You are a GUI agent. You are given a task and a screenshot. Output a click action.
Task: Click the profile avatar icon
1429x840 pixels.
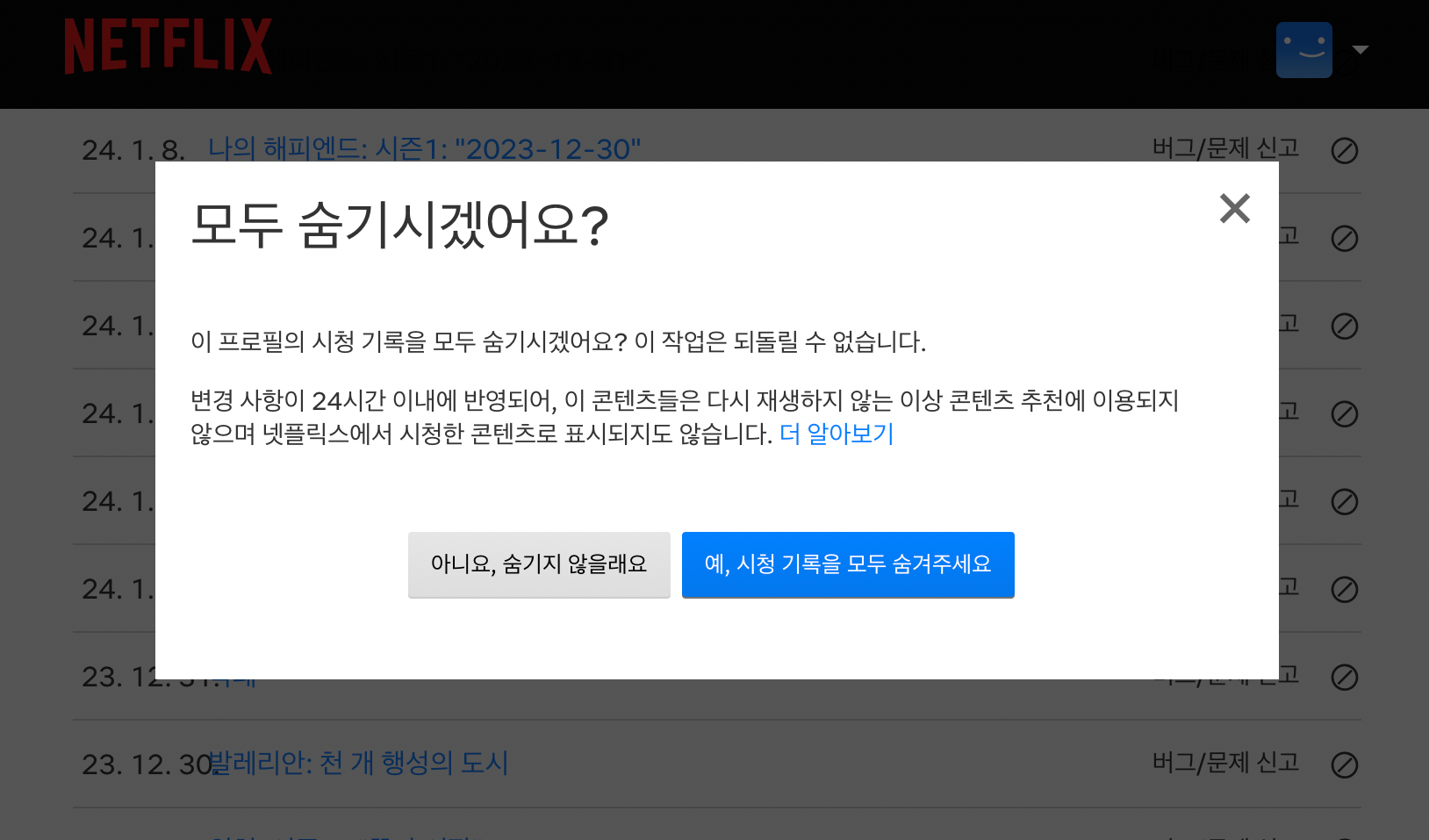(1304, 50)
